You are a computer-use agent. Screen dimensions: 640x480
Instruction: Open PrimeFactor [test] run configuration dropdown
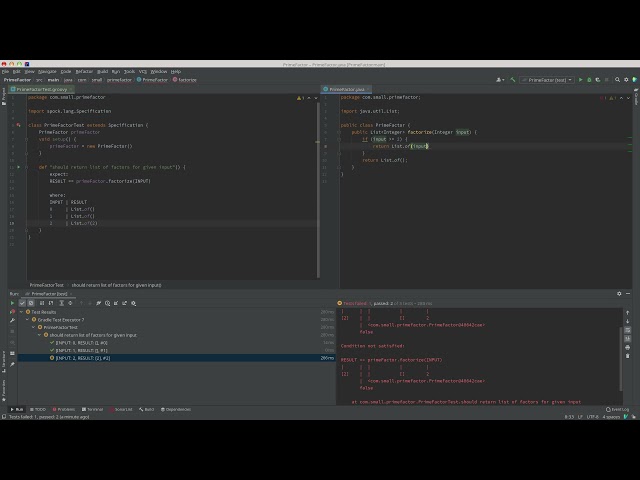click(x=547, y=80)
